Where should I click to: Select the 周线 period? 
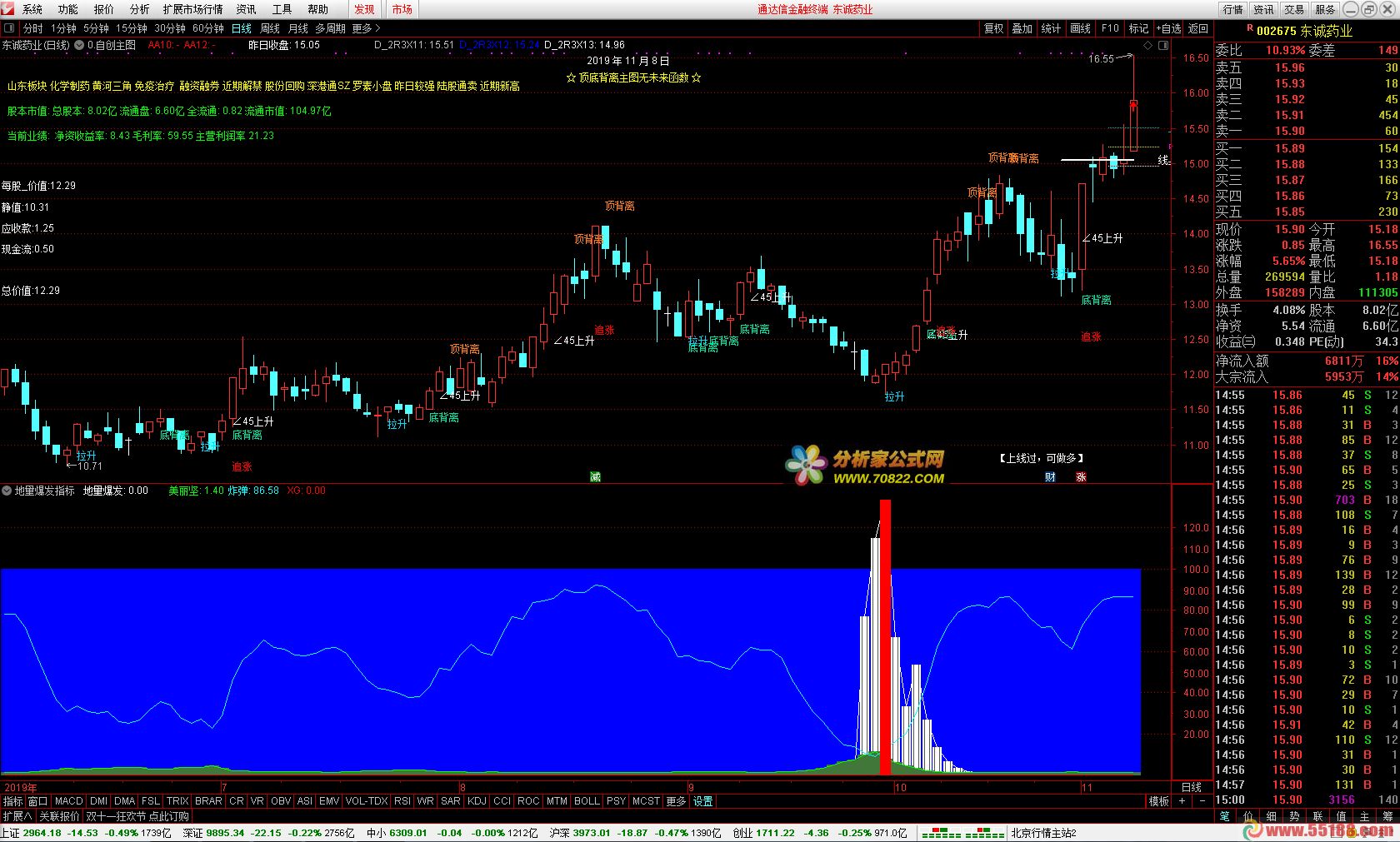[270, 28]
